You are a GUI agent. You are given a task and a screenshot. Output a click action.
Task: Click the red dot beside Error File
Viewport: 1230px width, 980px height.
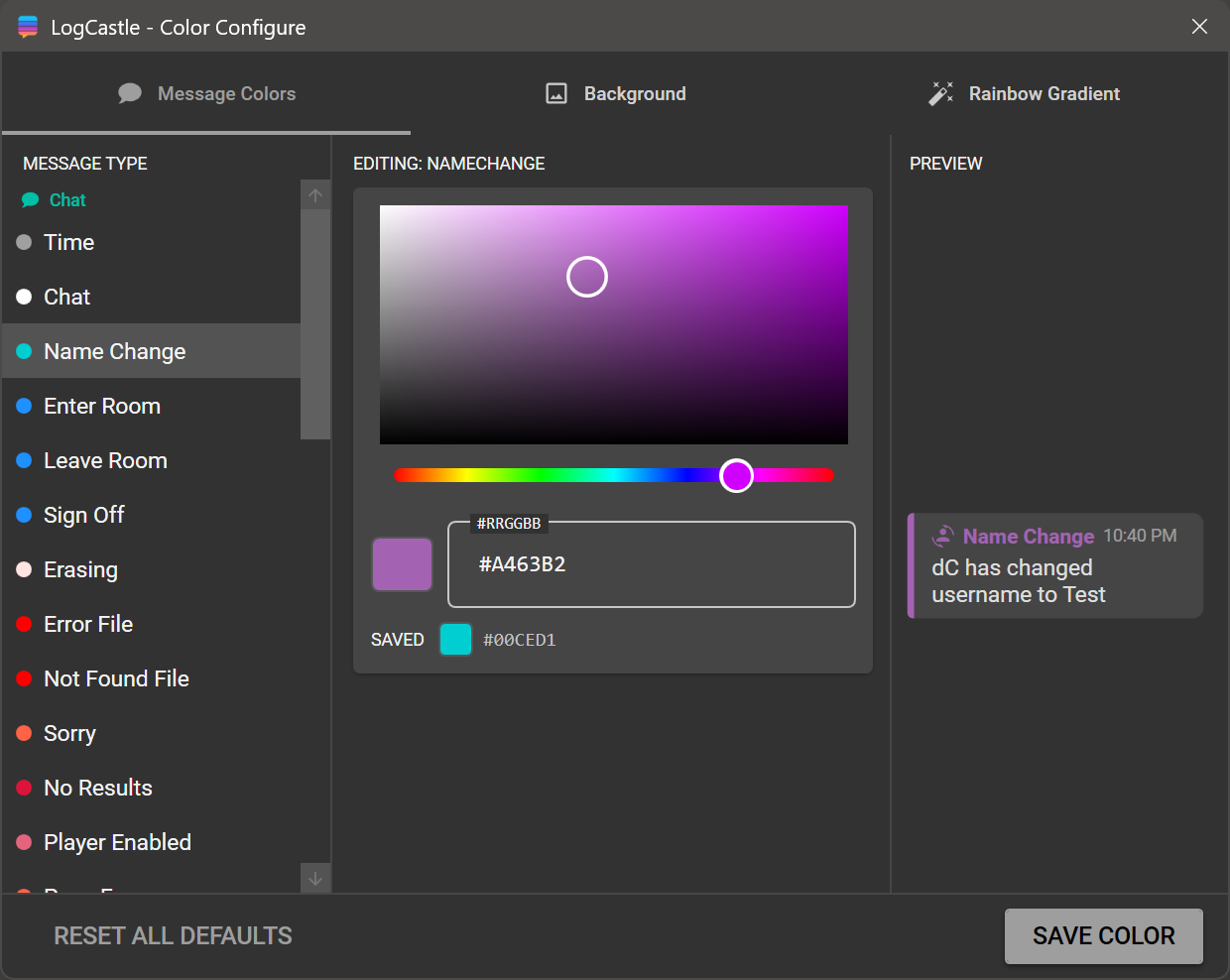click(25, 623)
